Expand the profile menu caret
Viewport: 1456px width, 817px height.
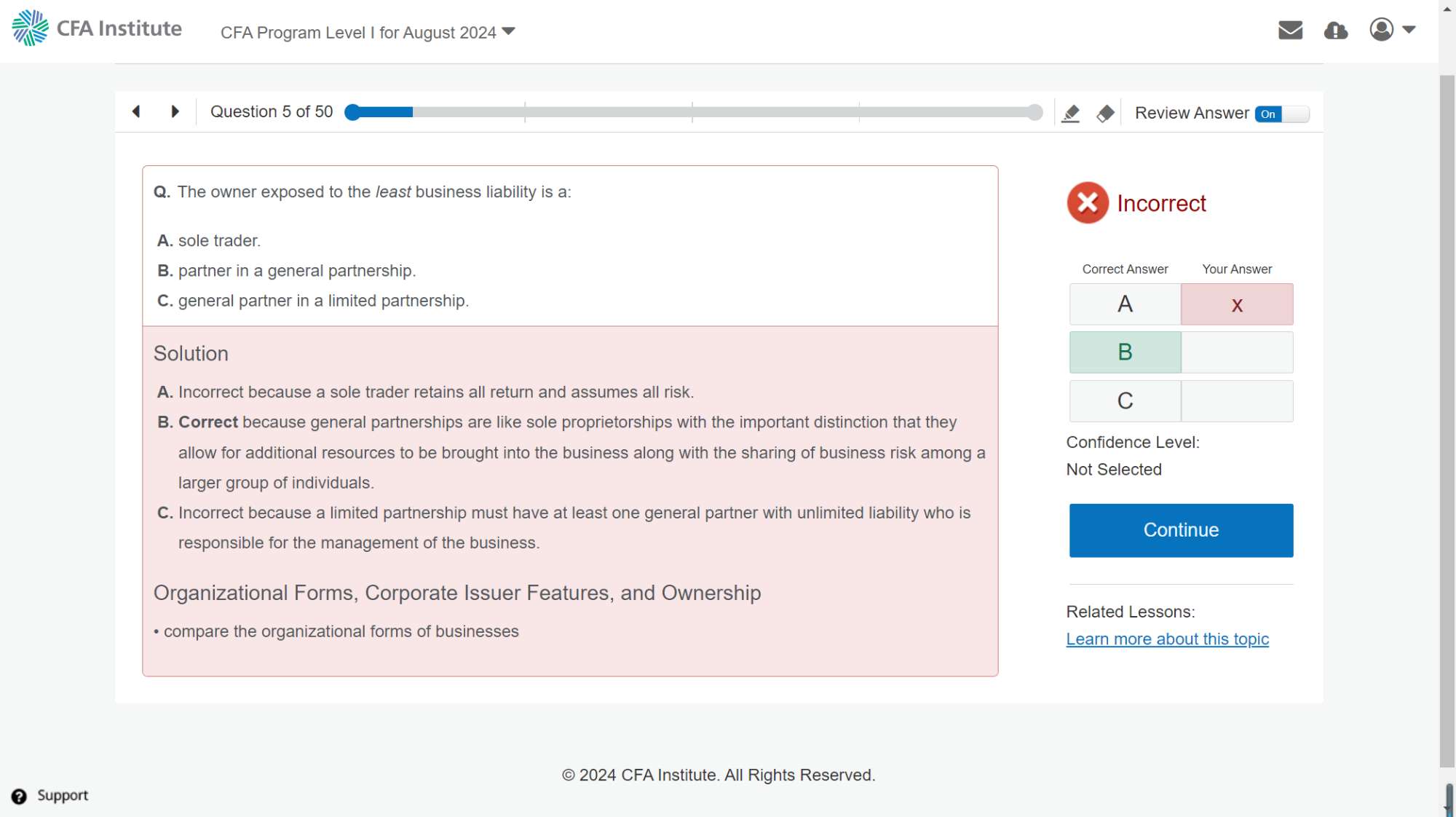click(x=1409, y=30)
